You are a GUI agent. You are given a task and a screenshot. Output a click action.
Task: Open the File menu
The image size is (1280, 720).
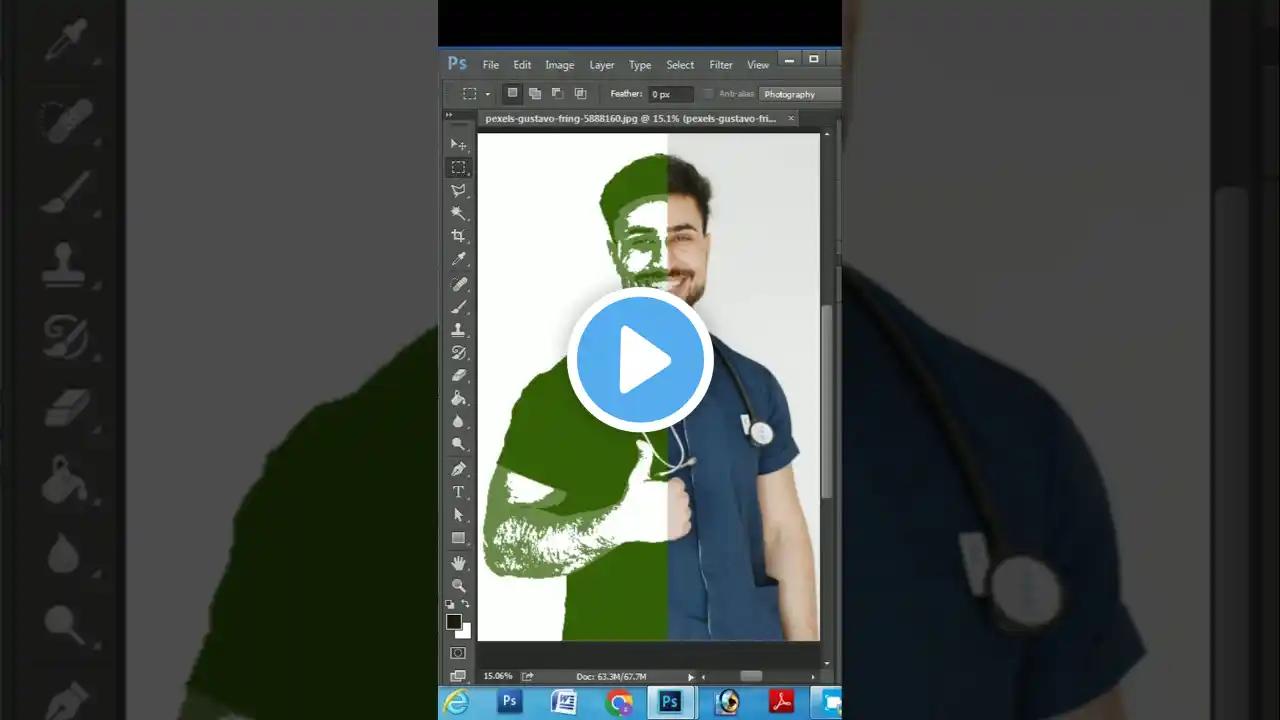(x=491, y=65)
